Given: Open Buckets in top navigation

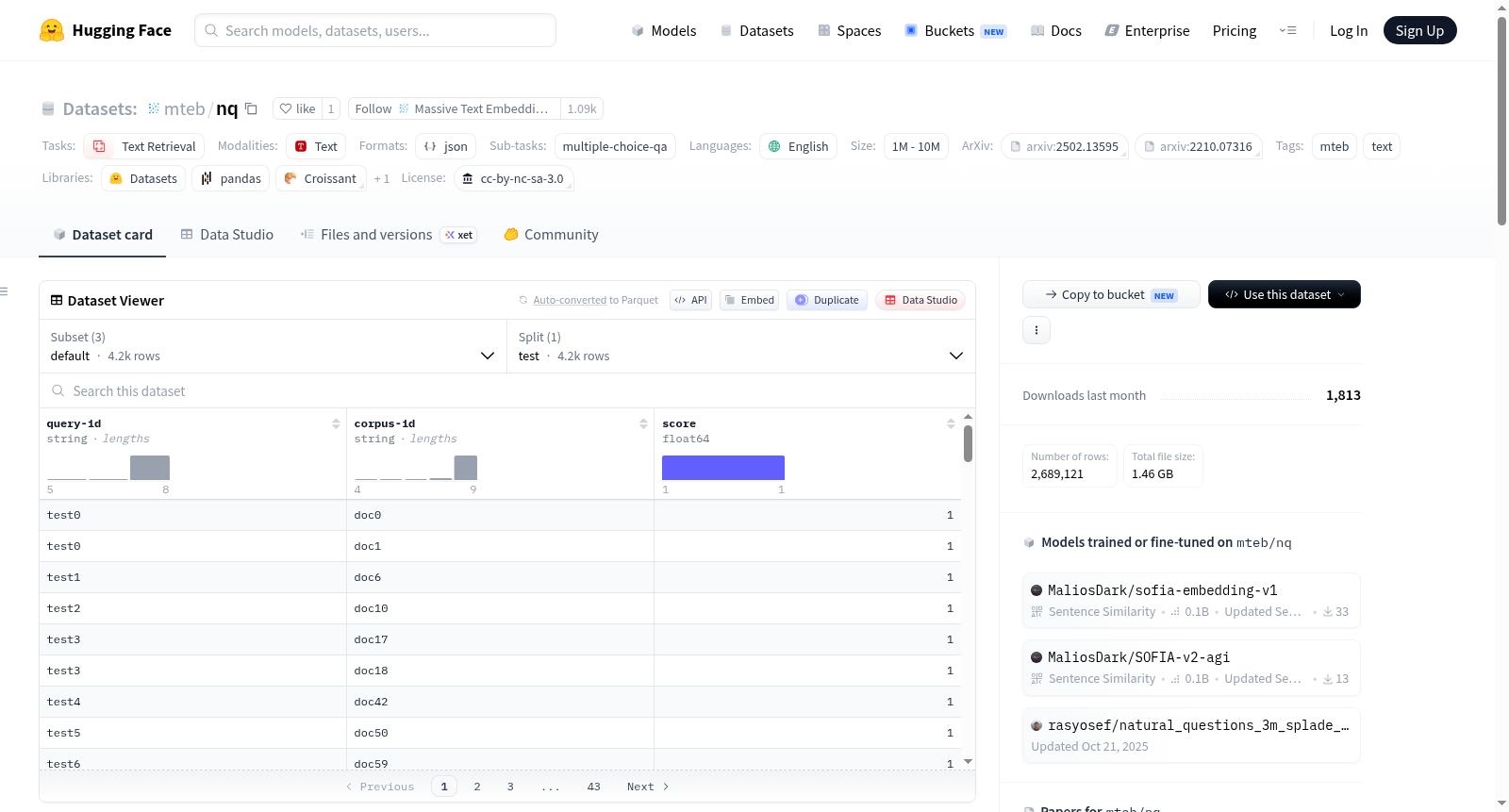Looking at the screenshot, I should [955, 30].
